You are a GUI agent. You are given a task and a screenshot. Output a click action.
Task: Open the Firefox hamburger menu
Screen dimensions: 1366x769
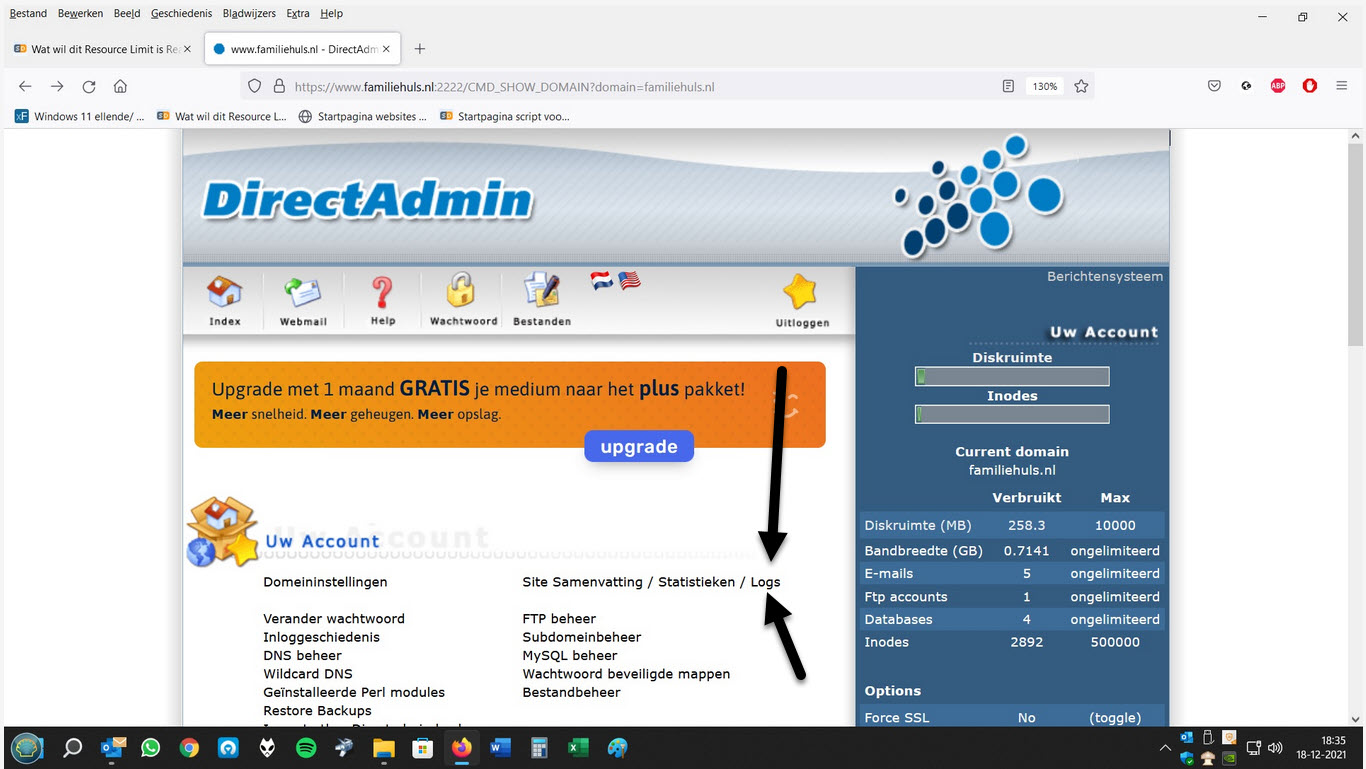pyautogui.click(x=1342, y=86)
